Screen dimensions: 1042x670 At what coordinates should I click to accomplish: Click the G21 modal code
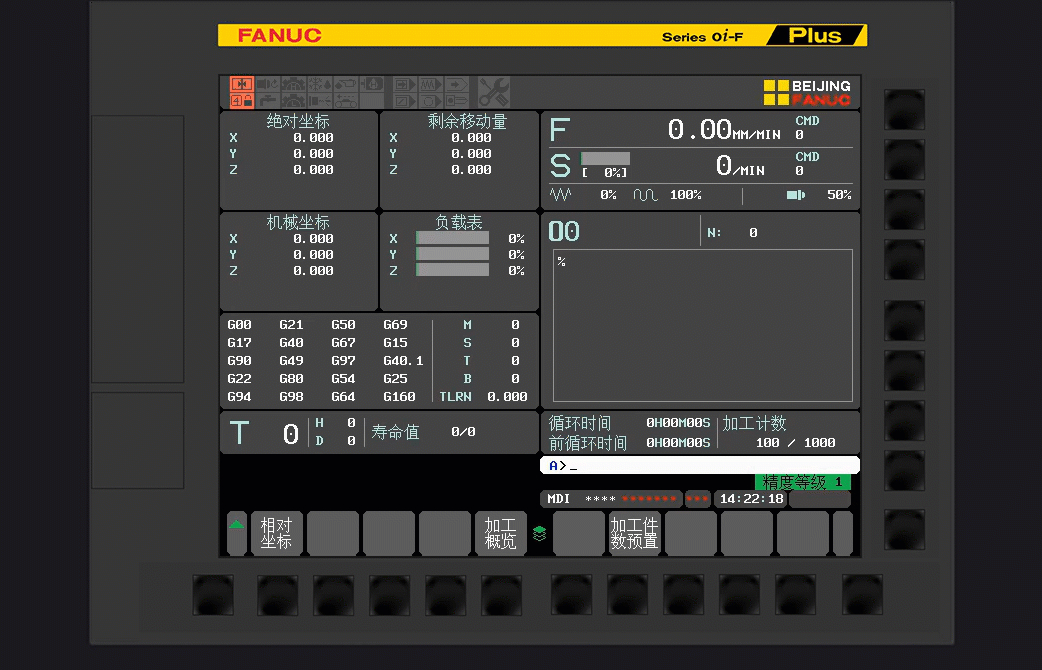[x=291, y=324]
